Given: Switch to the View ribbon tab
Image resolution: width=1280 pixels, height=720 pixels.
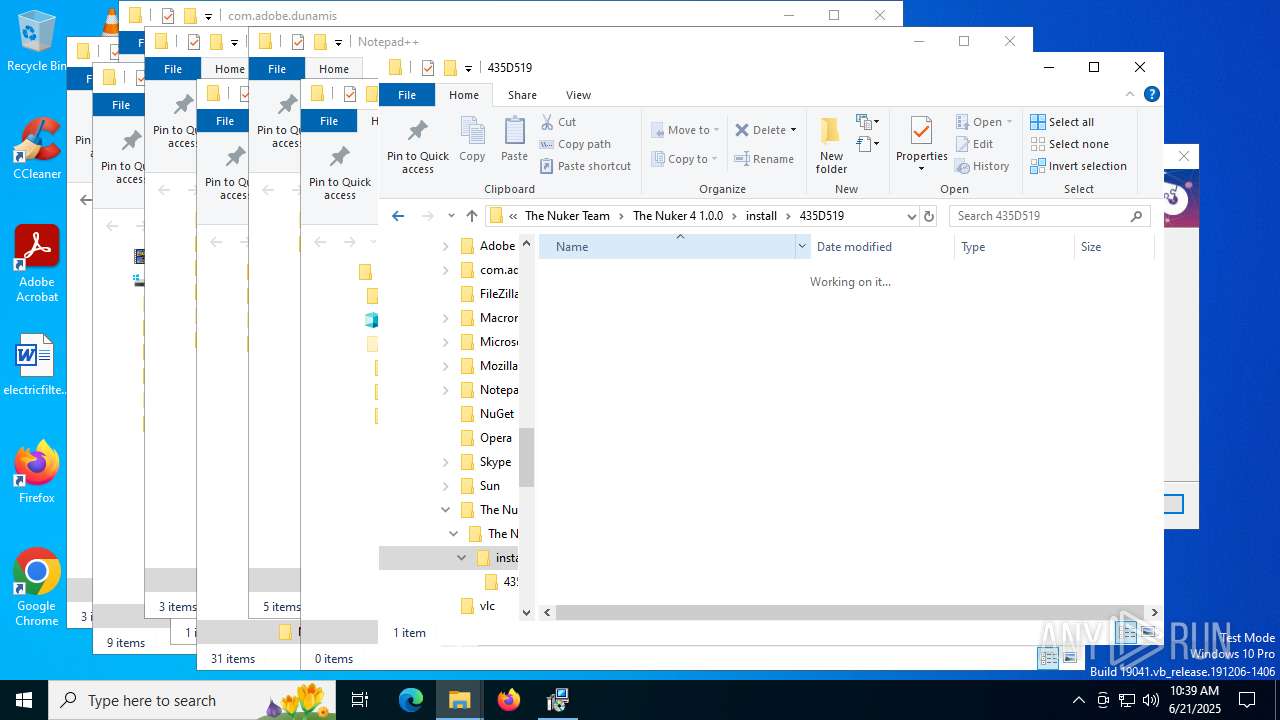Looking at the screenshot, I should (578, 95).
